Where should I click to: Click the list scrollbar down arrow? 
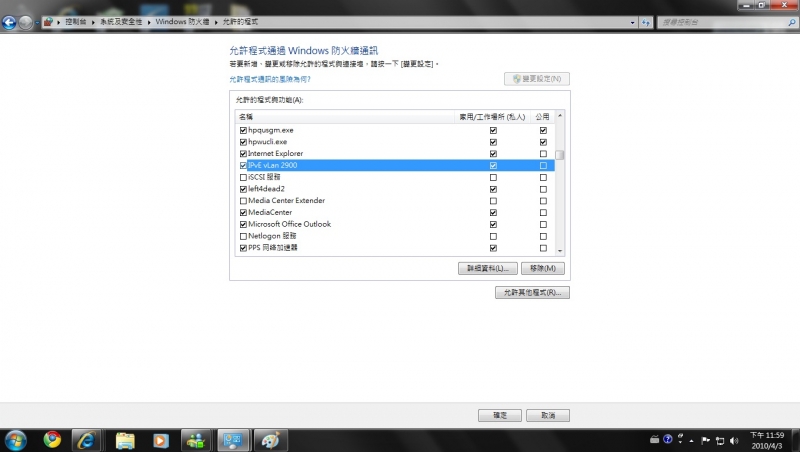point(560,250)
